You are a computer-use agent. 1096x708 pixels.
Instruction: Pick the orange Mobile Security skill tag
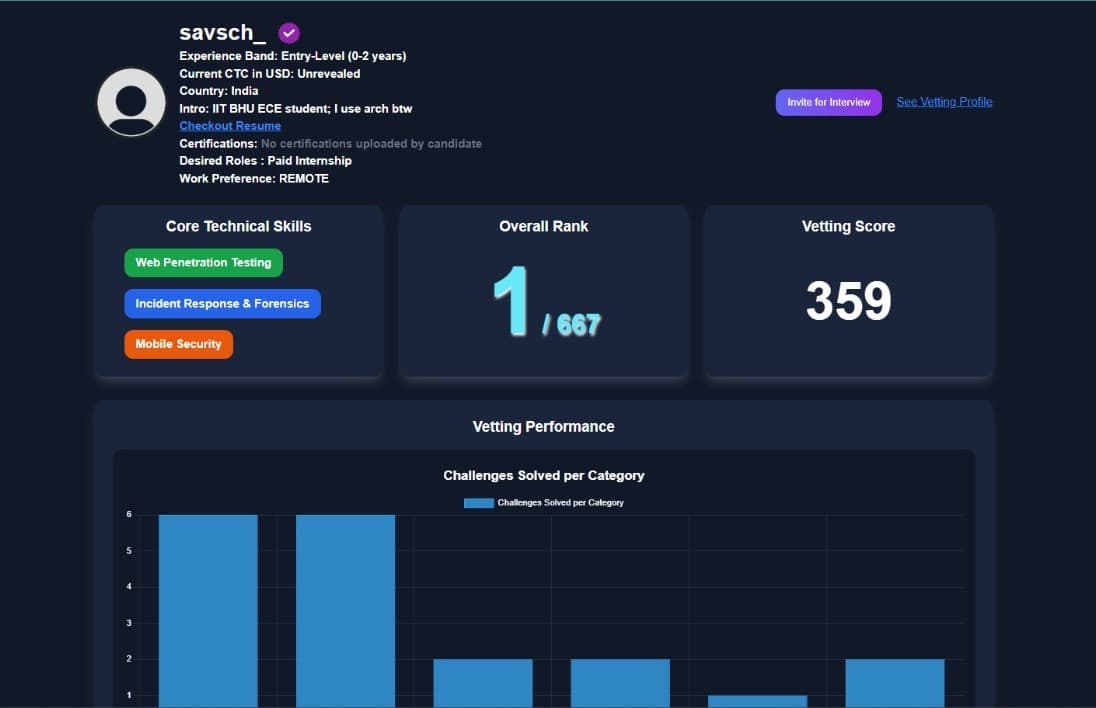pyautogui.click(x=178, y=344)
